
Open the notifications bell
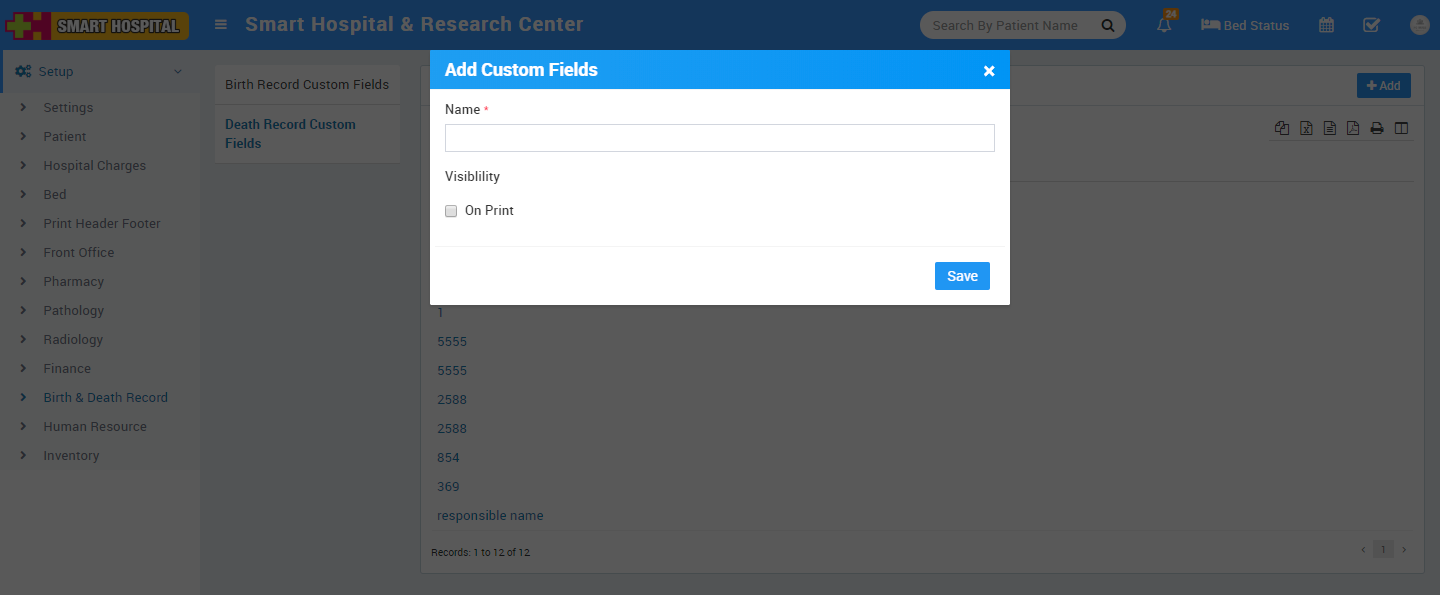(x=1164, y=26)
